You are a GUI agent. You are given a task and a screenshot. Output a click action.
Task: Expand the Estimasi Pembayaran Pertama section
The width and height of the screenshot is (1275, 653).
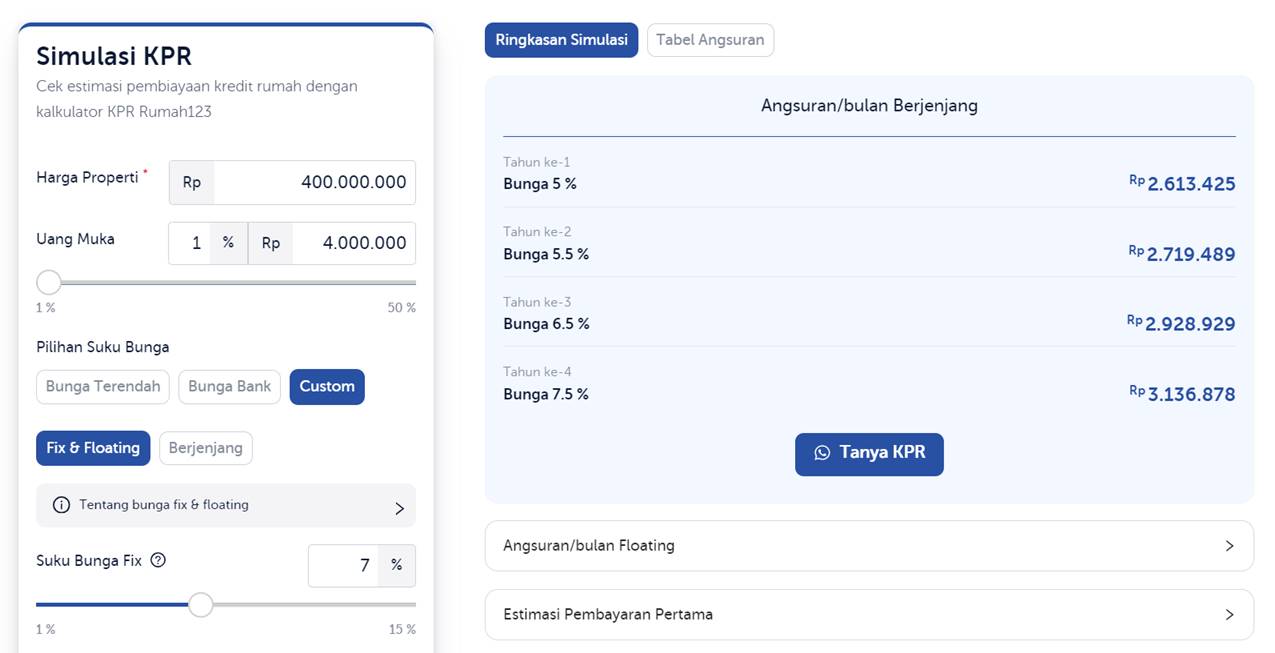point(868,613)
